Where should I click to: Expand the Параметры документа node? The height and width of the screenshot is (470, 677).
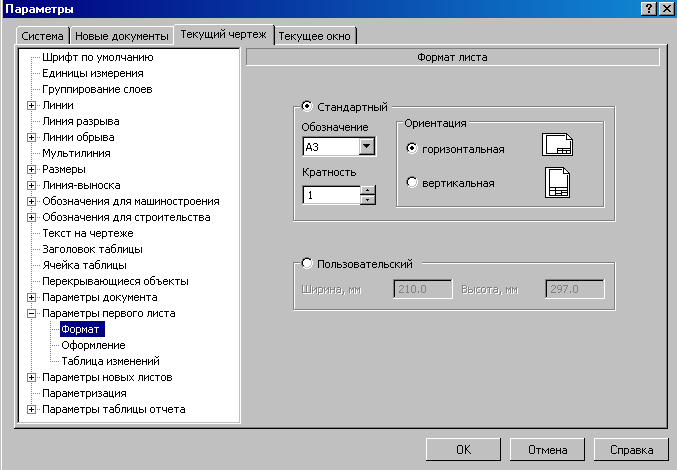(32, 297)
